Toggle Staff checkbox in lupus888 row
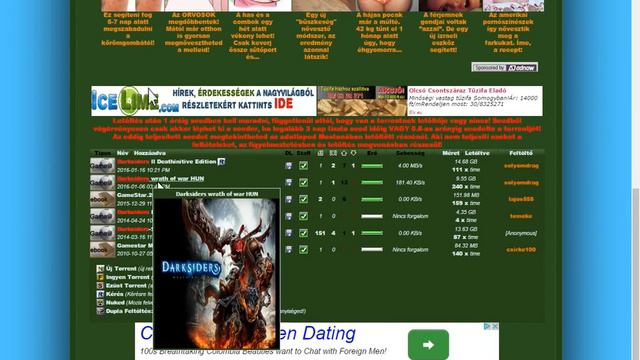 point(303,199)
